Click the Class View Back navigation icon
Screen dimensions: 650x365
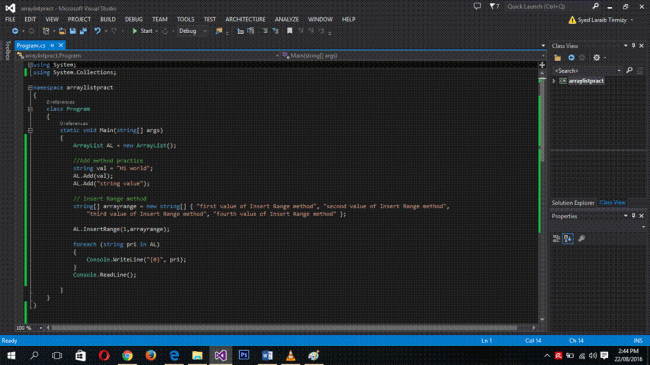(571, 58)
